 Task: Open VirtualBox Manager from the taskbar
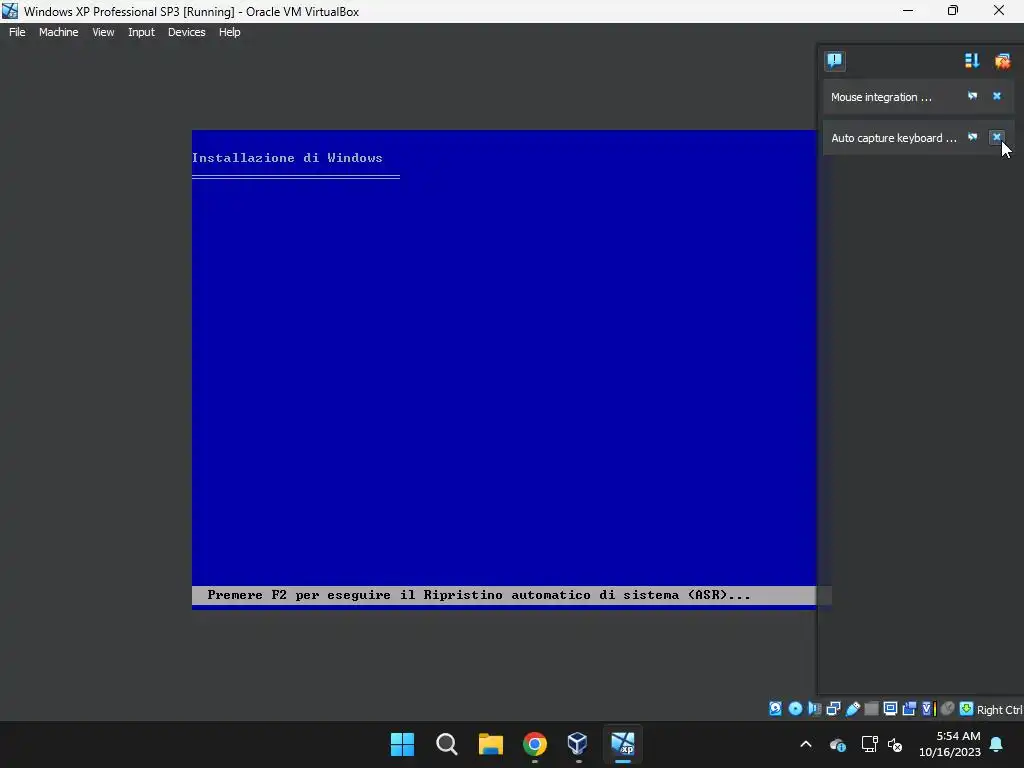point(578,744)
